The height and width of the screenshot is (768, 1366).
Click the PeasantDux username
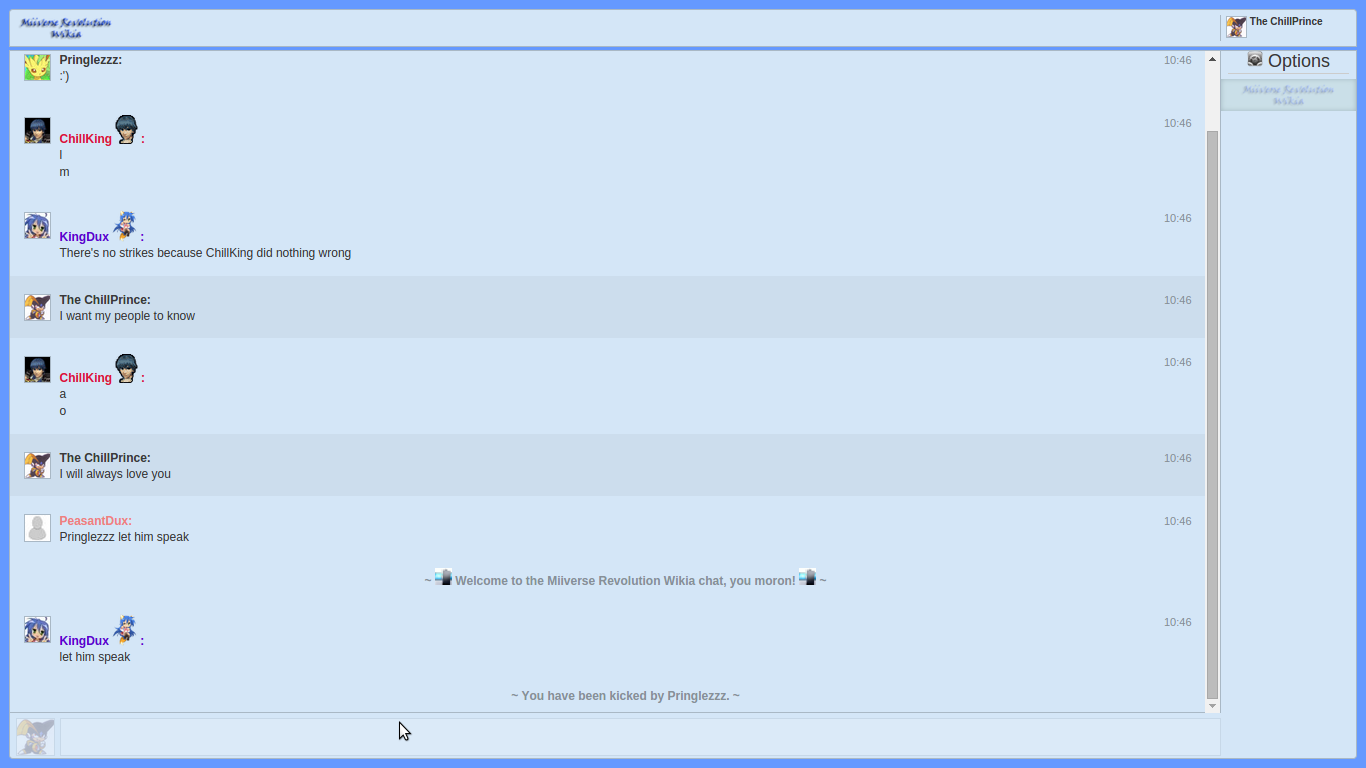tap(94, 521)
